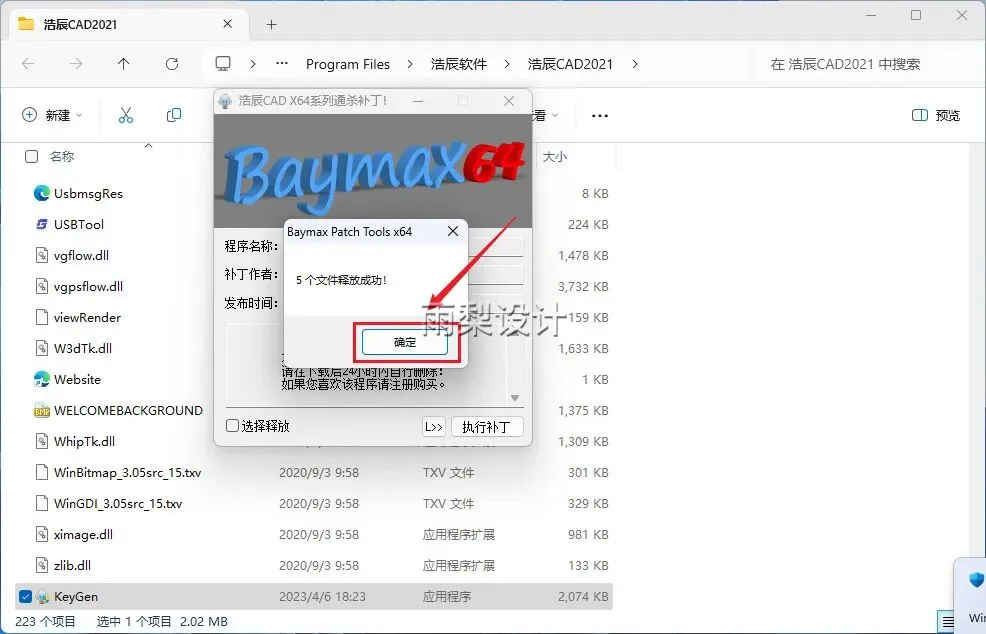Image resolution: width=986 pixels, height=634 pixels.
Task: Select the file name USBTool
Action: [x=79, y=225]
